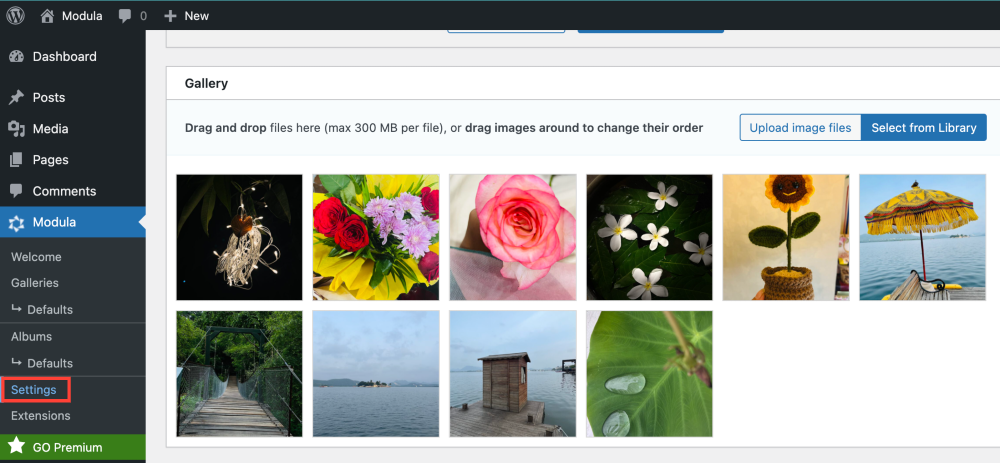The width and height of the screenshot is (1000, 463).
Task: Open the comments bubble icon in admin bar
Action: [x=125, y=17]
